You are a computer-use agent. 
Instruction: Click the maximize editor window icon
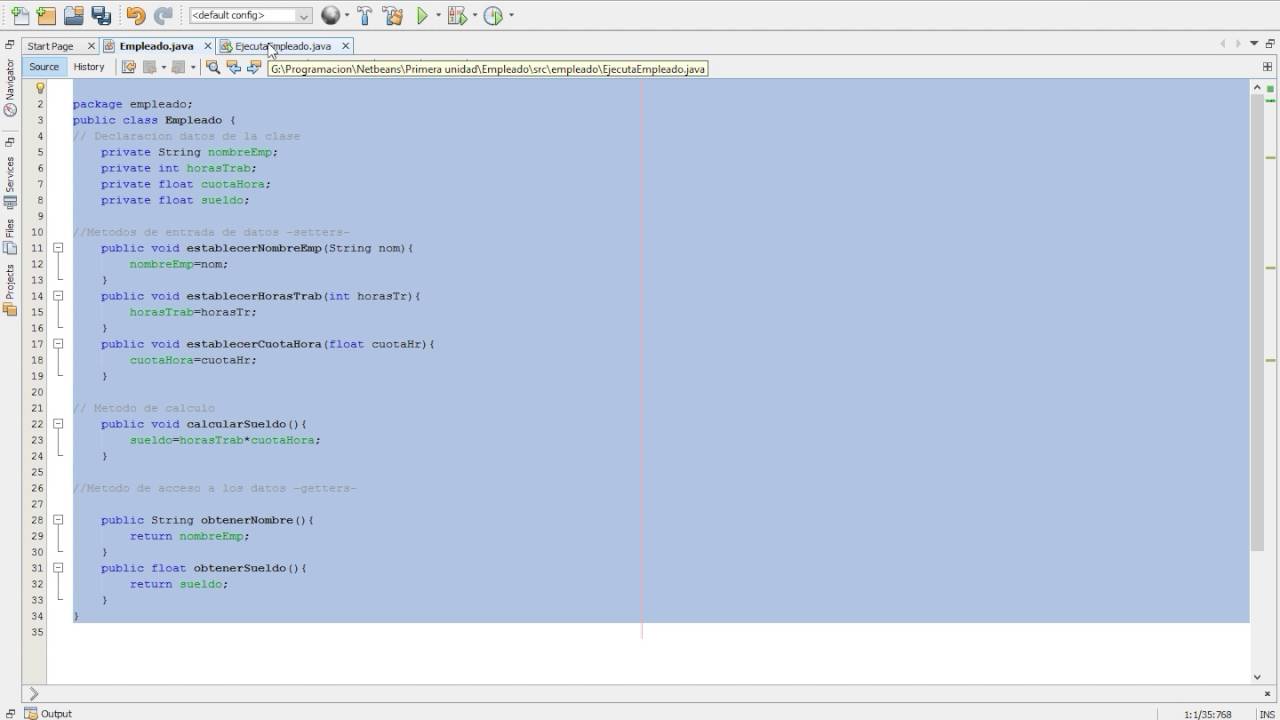pos(1270,44)
